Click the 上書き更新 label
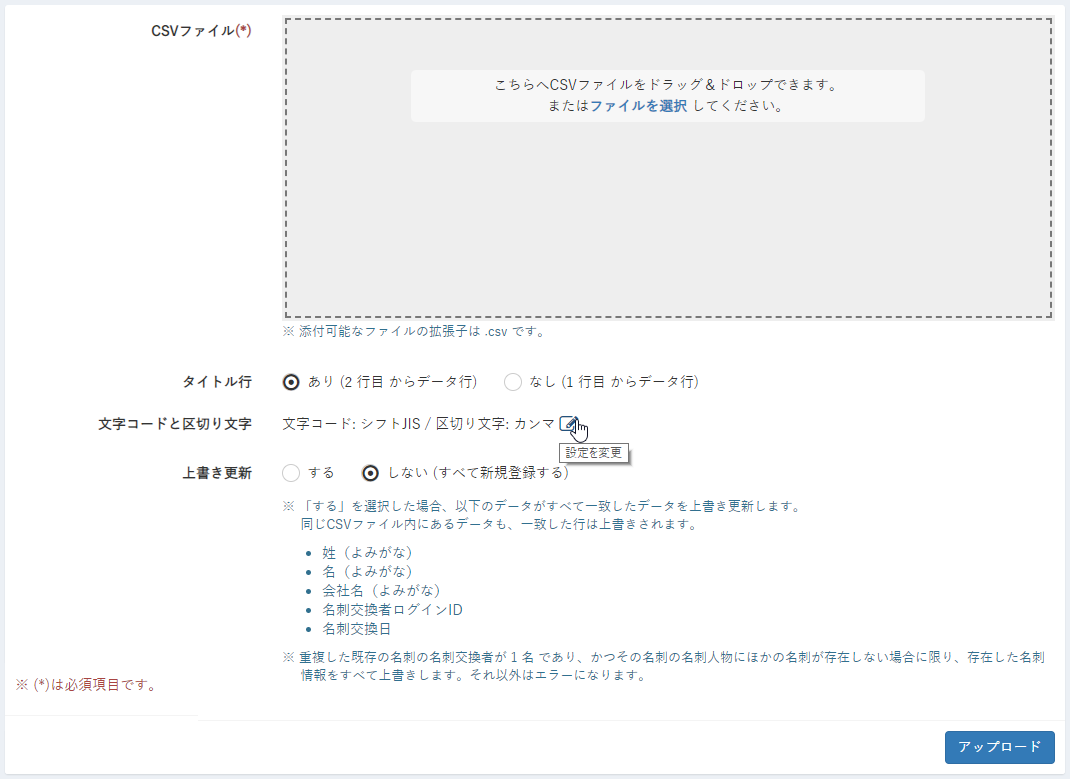The height and width of the screenshot is (779, 1070). tap(217, 473)
